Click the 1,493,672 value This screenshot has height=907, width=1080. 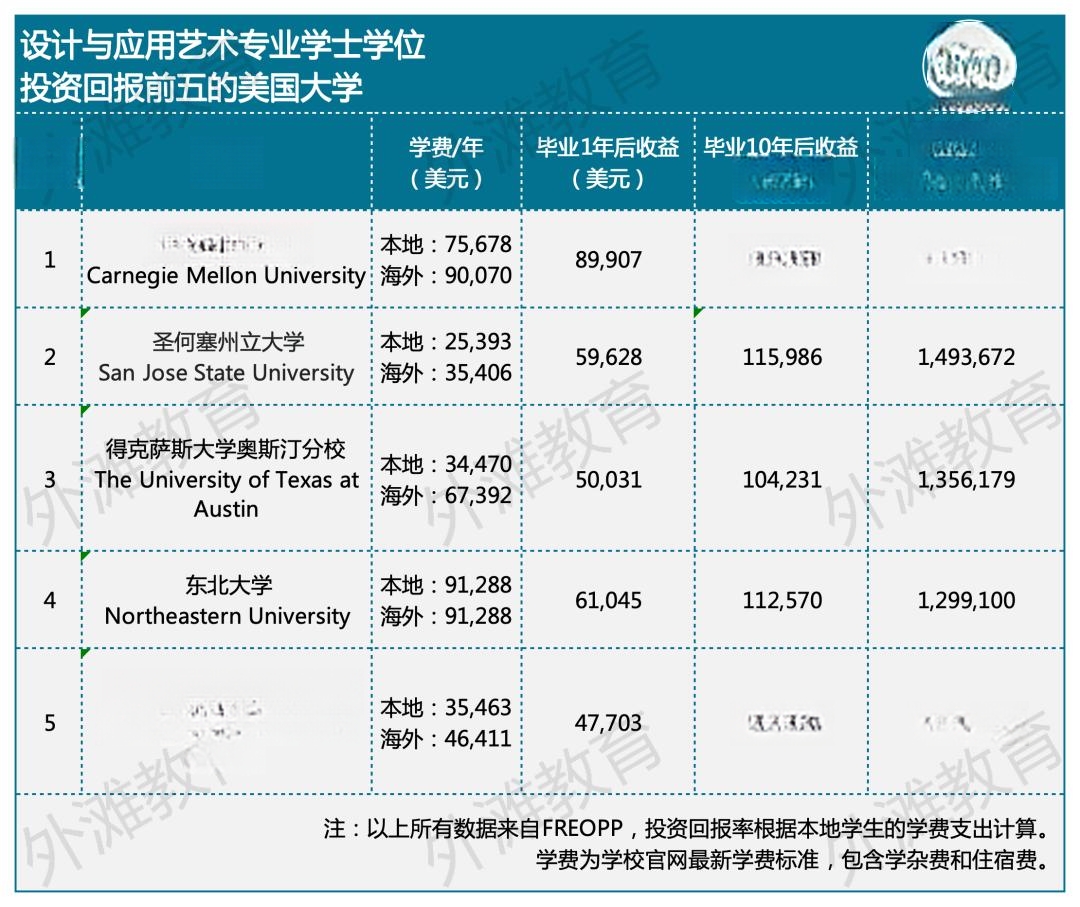[x=966, y=357]
